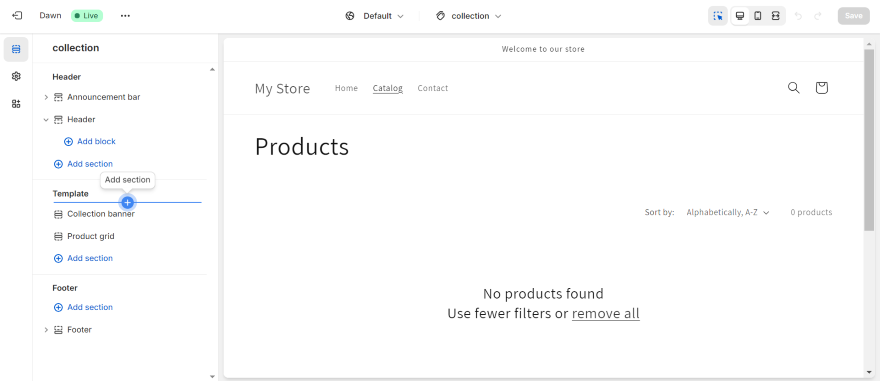The width and height of the screenshot is (880, 381).
Task: Click the Save button
Action: (854, 16)
